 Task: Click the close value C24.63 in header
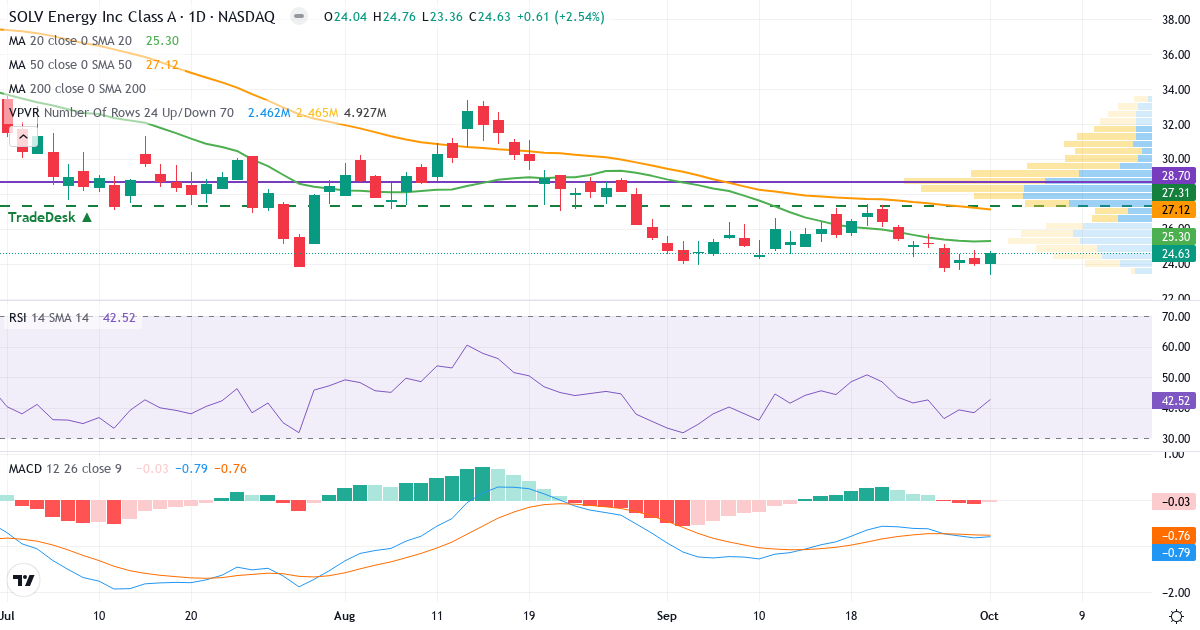click(x=489, y=17)
